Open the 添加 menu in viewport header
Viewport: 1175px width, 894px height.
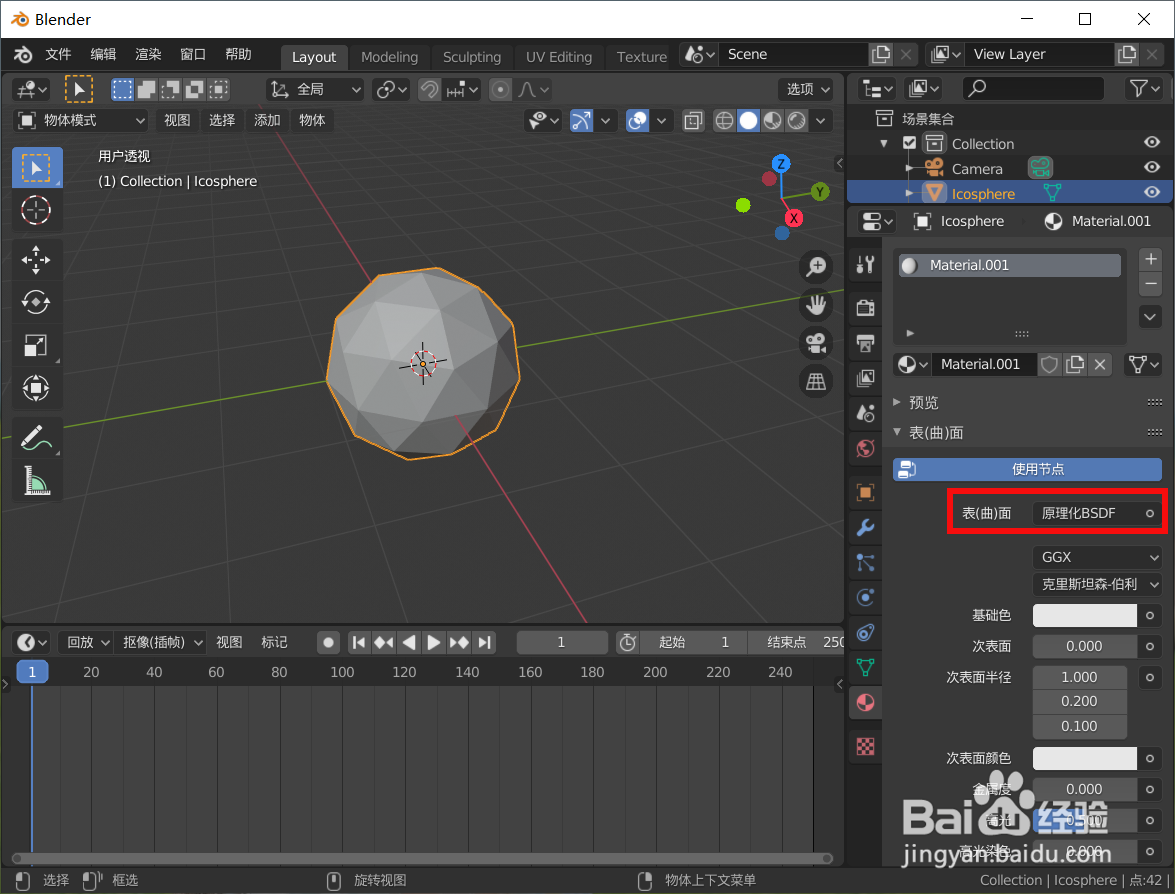click(x=267, y=121)
